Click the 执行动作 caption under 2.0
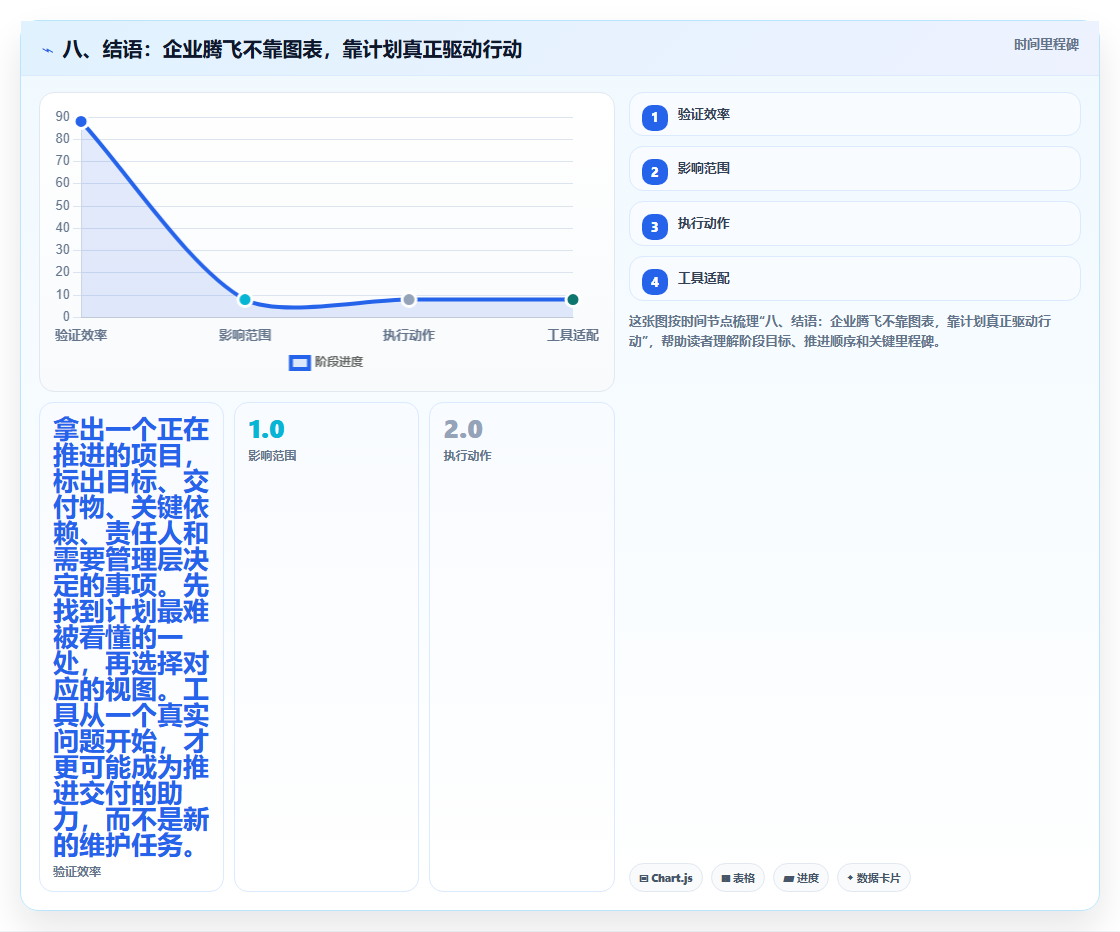This screenshot has width=1120, height=932. [467, 456]
